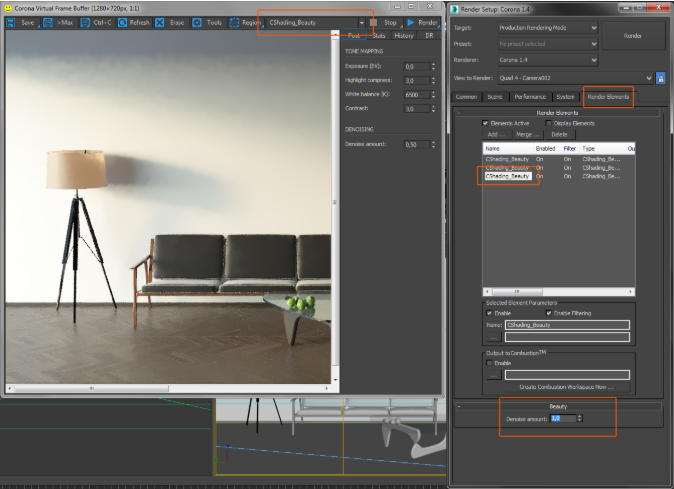The image size is (674, 489).
Task: Enable the Display Elements checkbox
Action: click(548, 123)
